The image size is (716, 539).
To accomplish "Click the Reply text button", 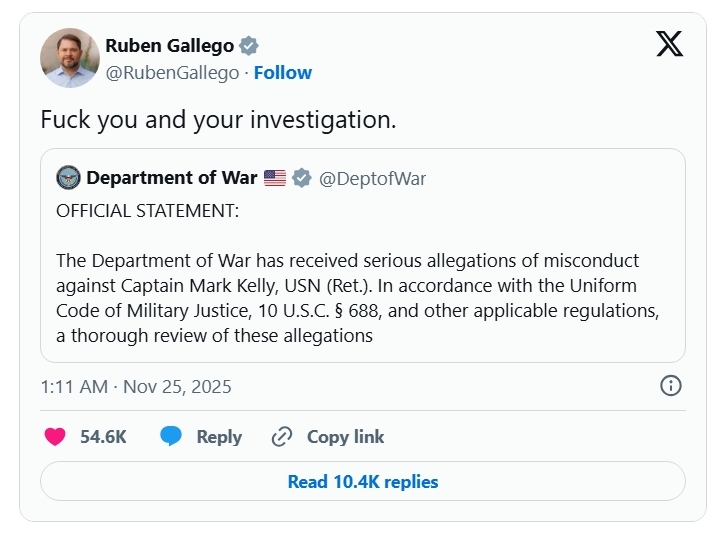I will (x=219, y=437).
